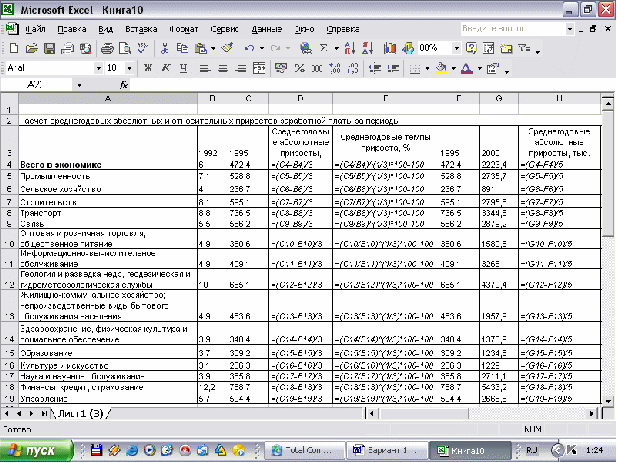Viewport: 617px width, 463px height.
Task: Paste from clipboard
Action: click(201, 48)
